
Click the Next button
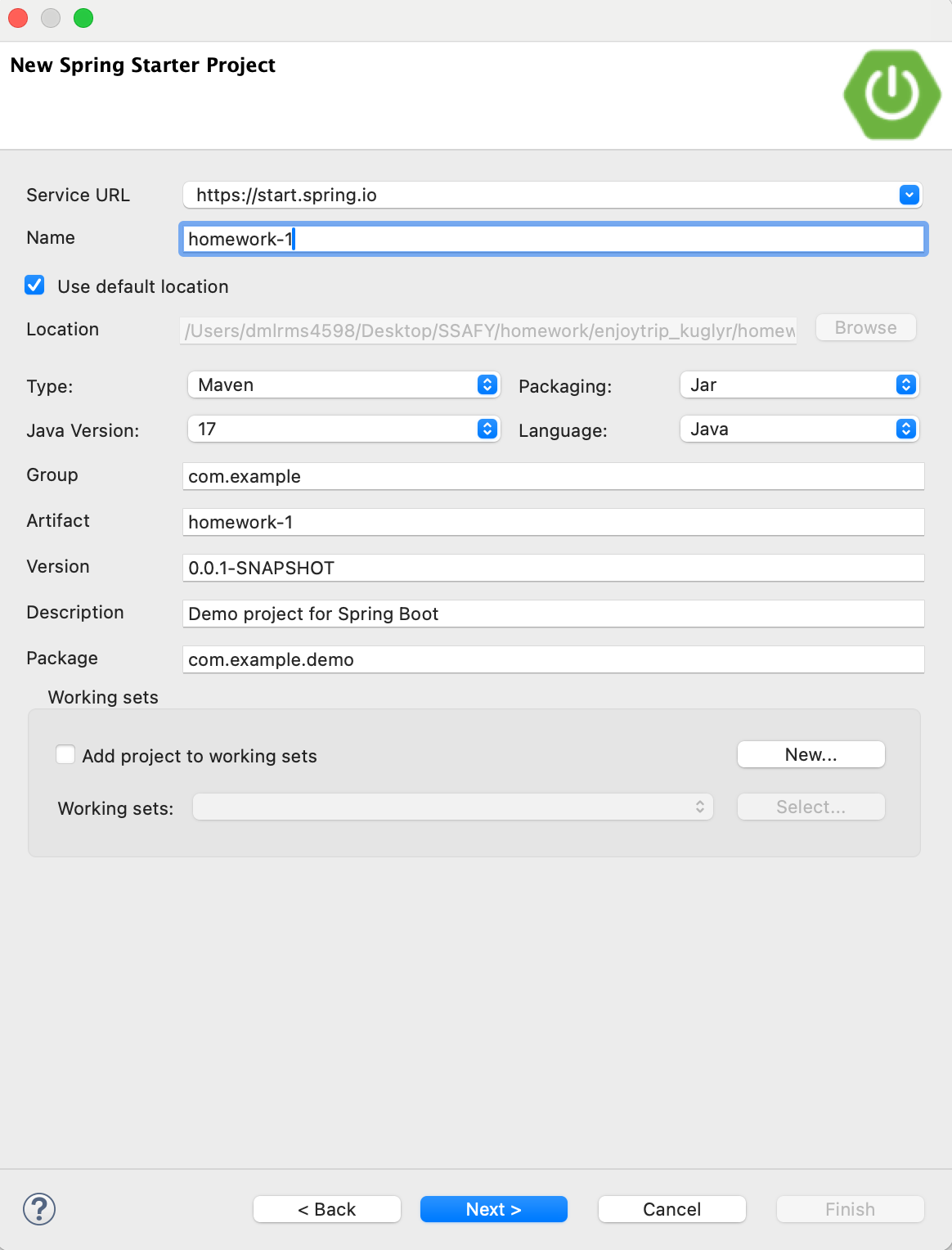point(494,1209)
